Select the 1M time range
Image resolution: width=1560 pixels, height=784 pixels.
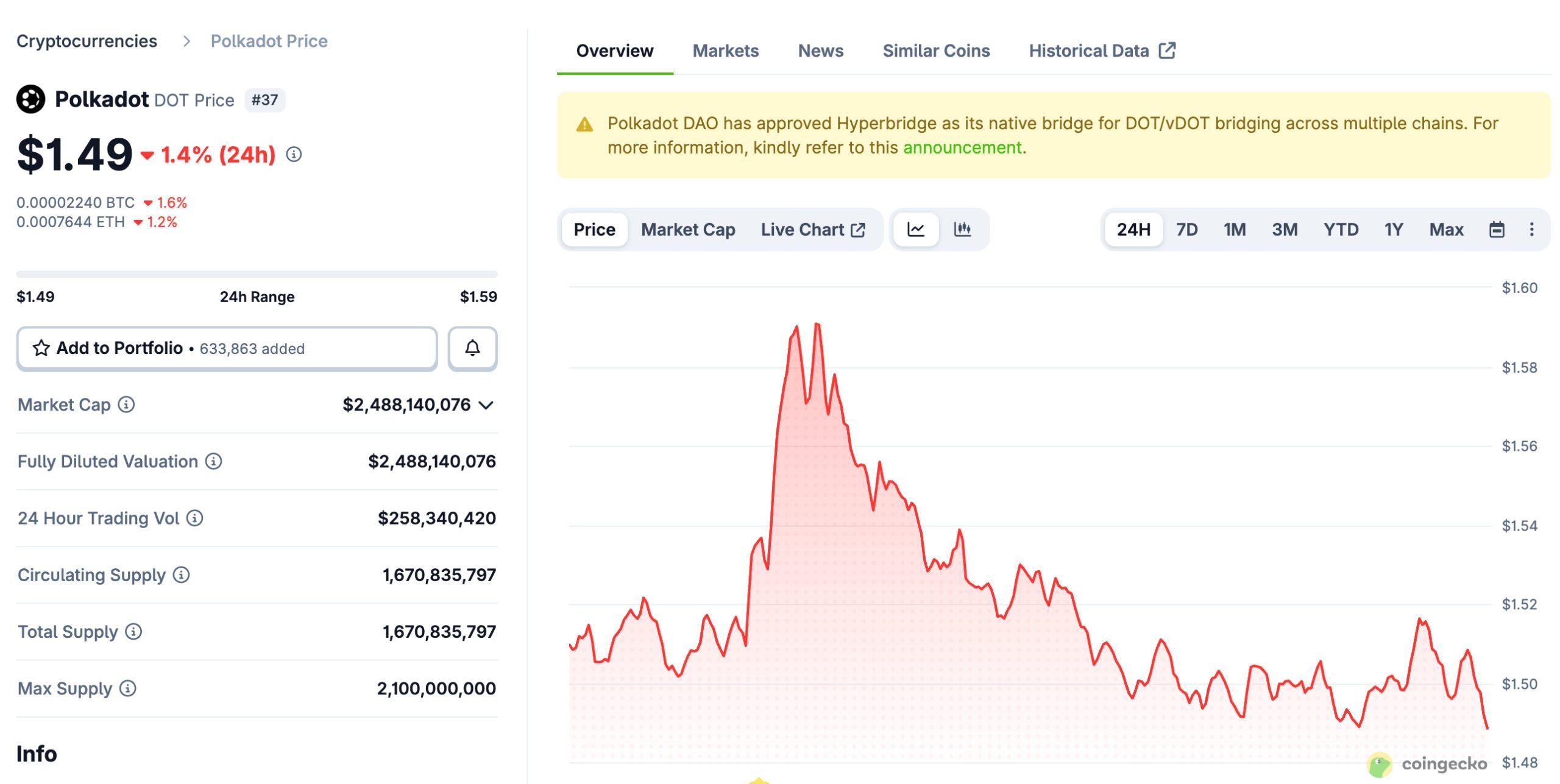pyautogui.click(x=1235, y=230)
